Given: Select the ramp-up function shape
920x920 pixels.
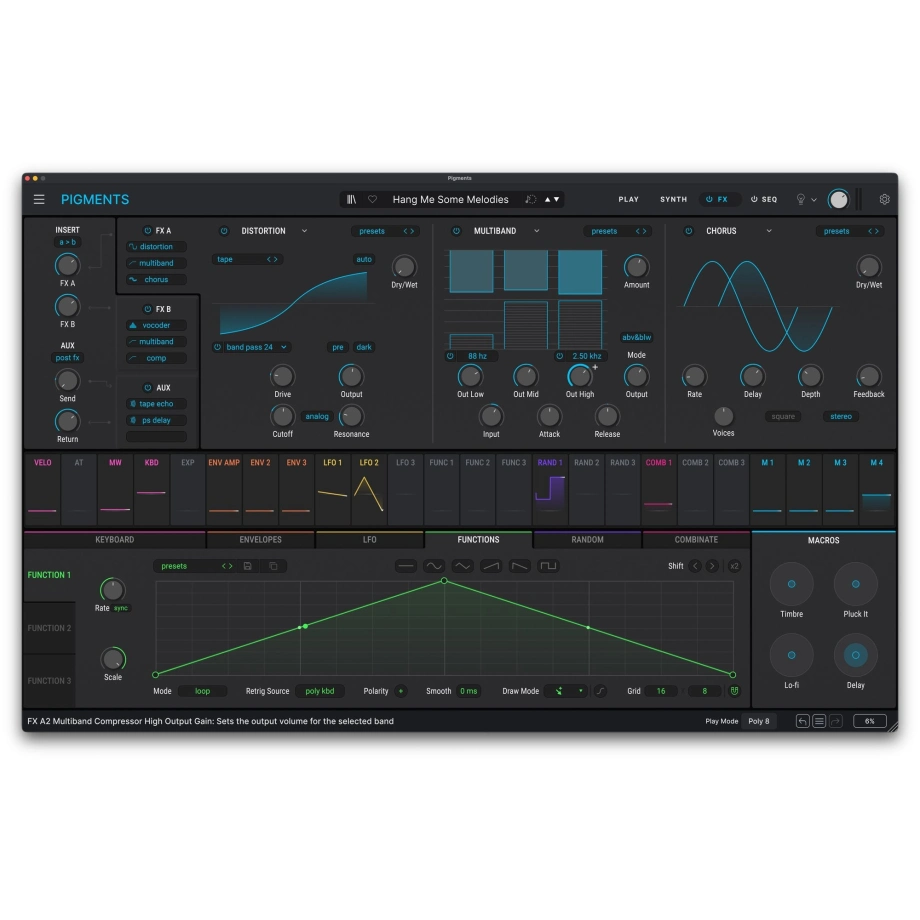Looking at the screenshot, I should tap(491, 566).
